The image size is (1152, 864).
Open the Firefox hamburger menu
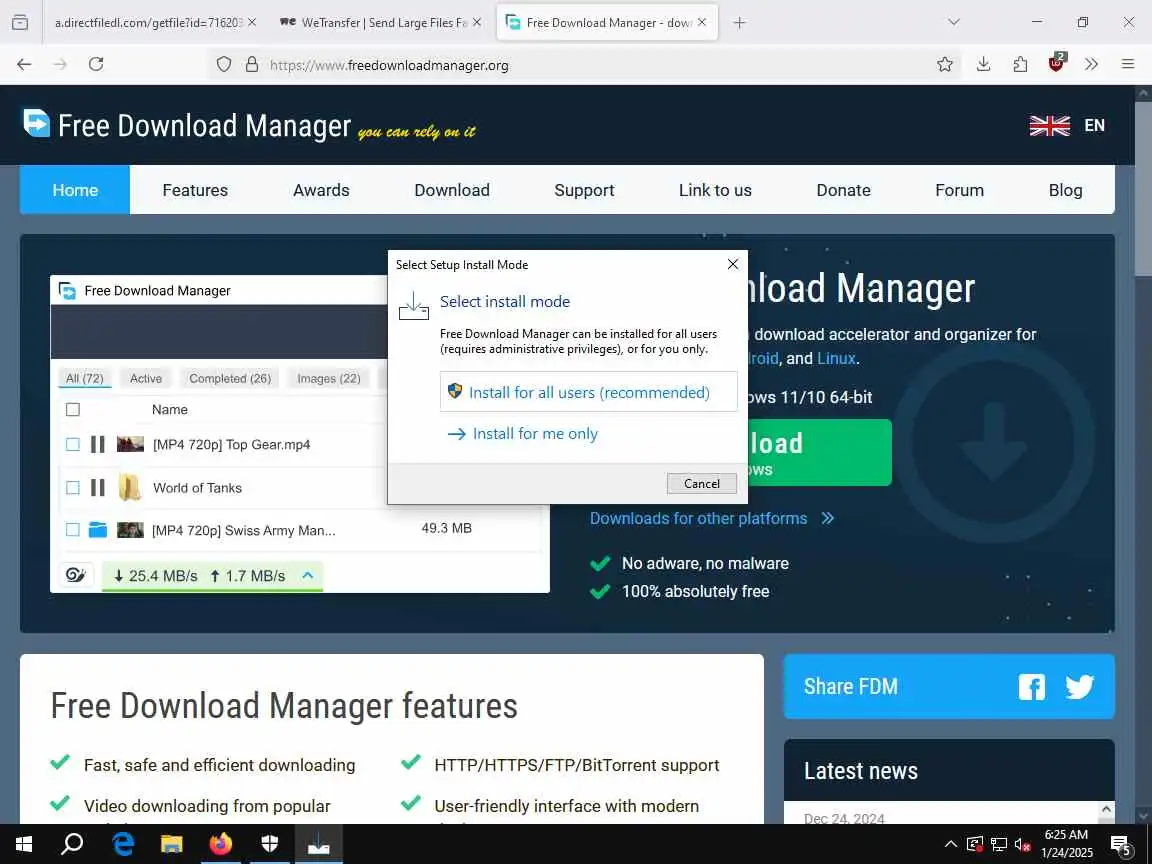tap(1128, 65)
